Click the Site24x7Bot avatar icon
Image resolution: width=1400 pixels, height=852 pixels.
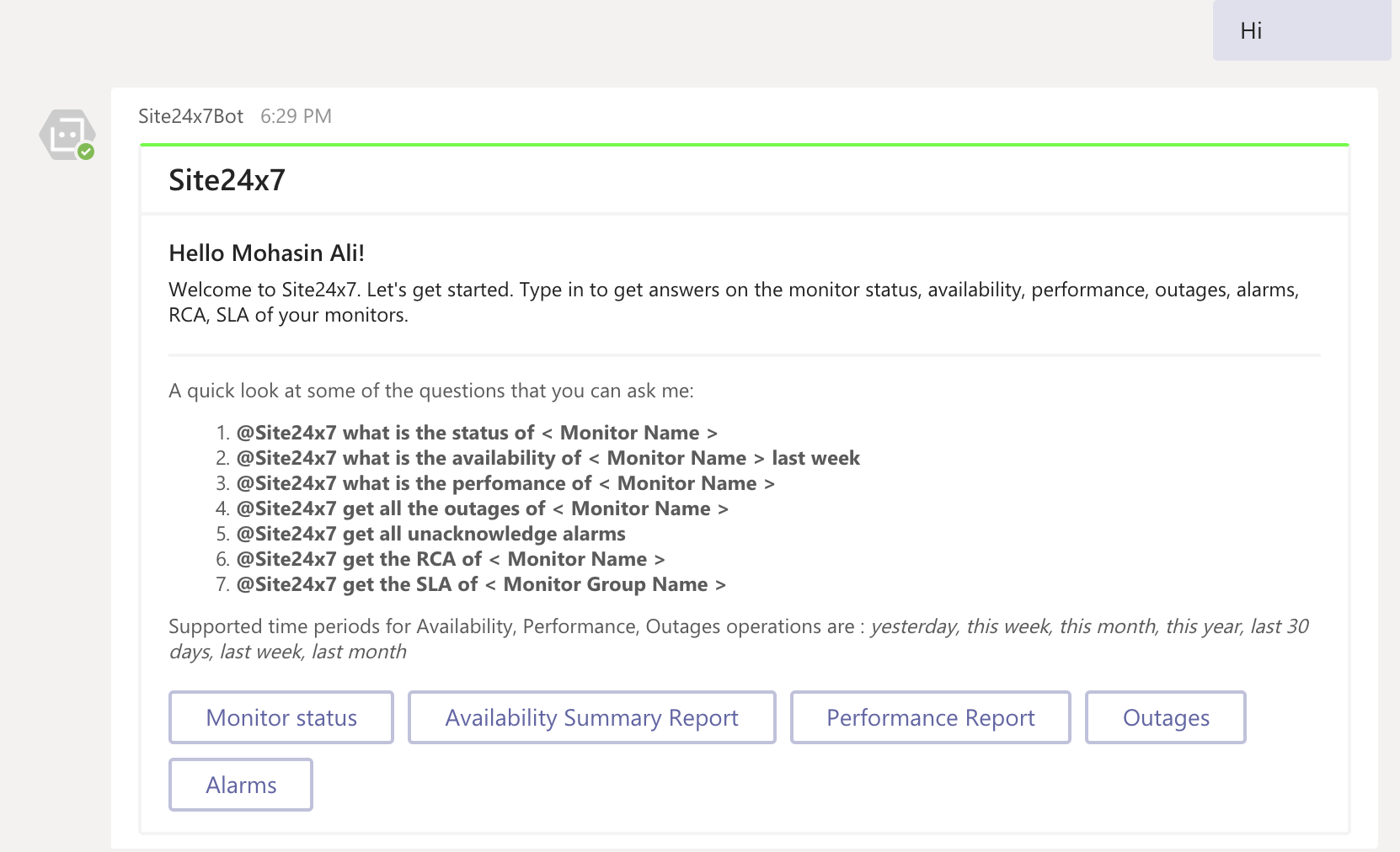[66, 134]
